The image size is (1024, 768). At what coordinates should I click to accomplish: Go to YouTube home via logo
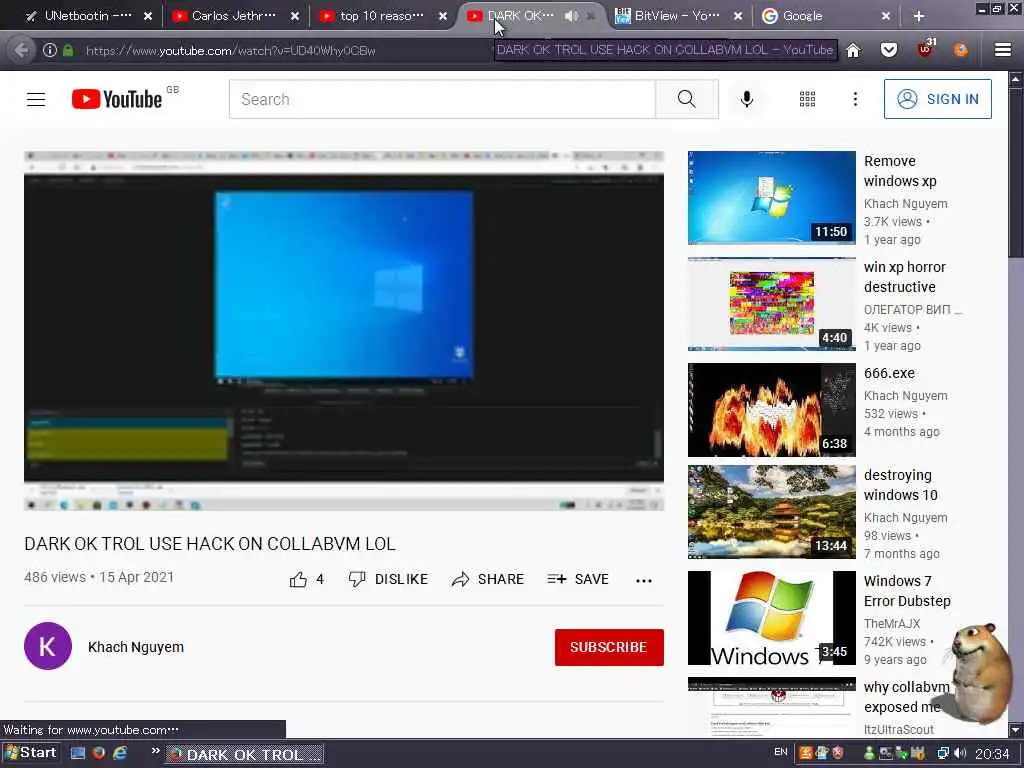[118, 99]
